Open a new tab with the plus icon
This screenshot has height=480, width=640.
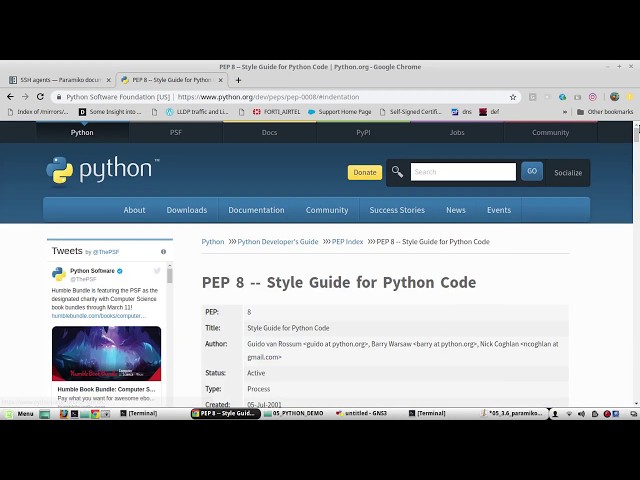(238, 80)
